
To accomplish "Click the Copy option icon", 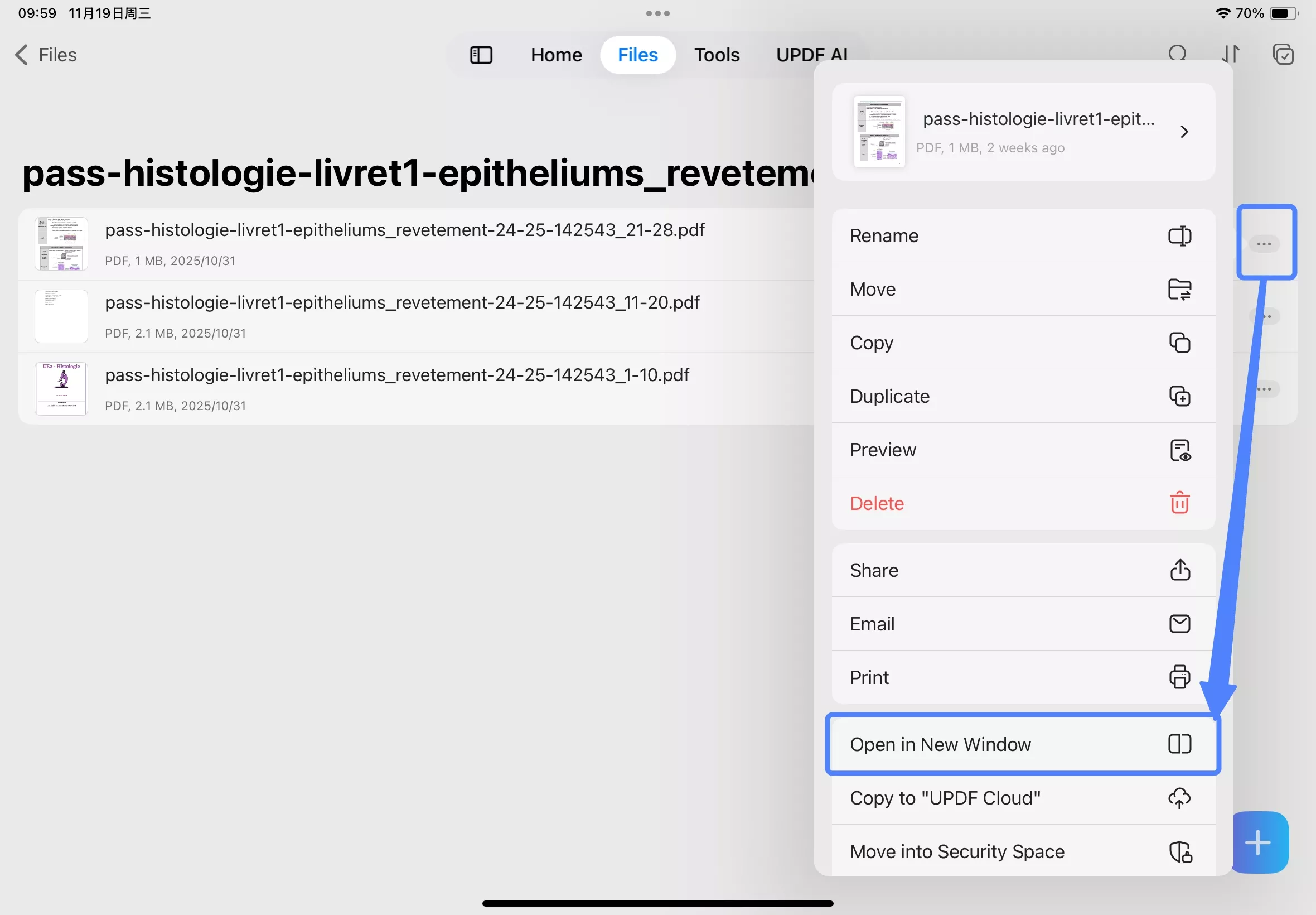I will [x=1179, y=343].
